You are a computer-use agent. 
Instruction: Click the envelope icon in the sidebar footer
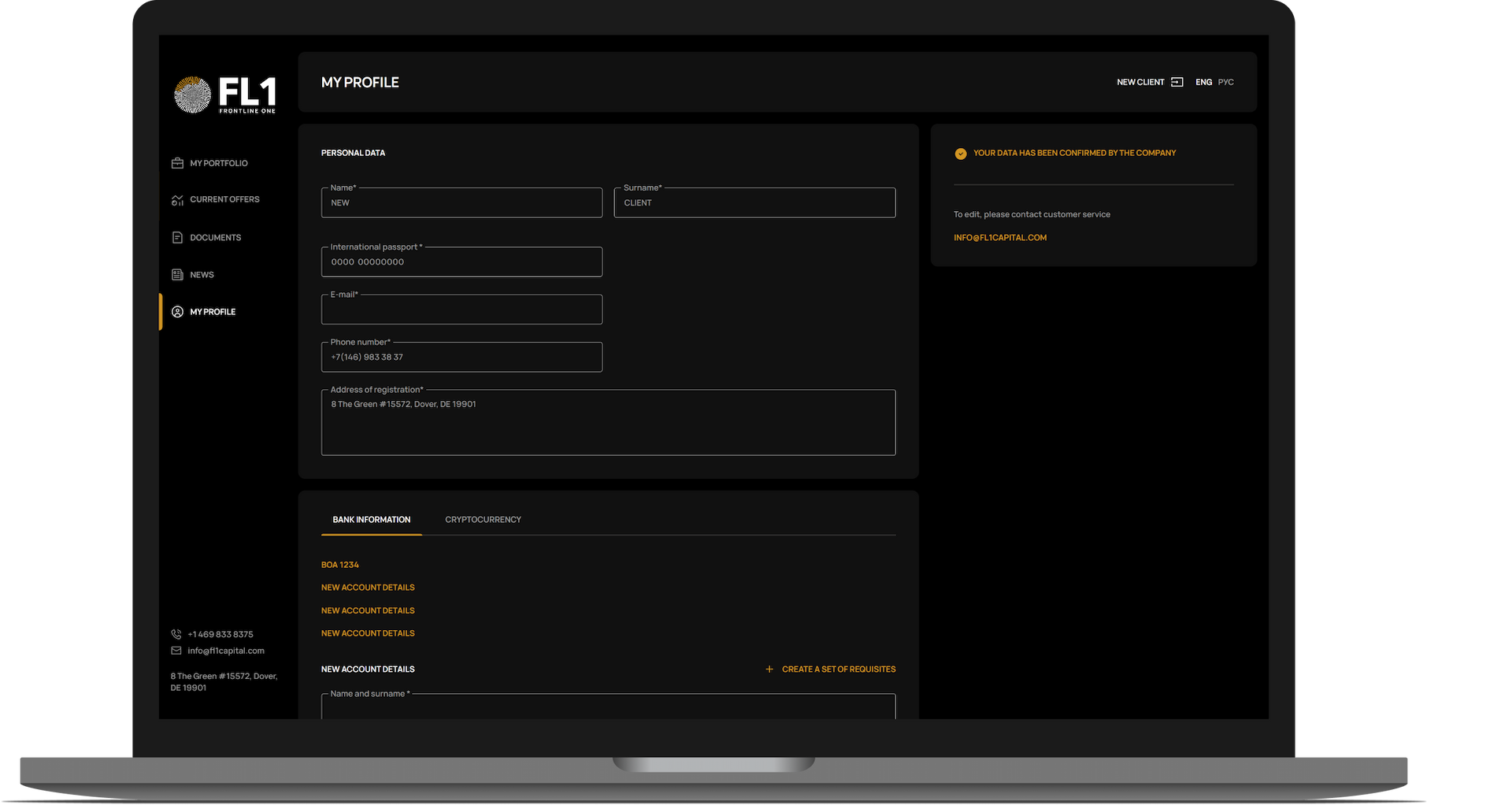[x=176, y=651]
